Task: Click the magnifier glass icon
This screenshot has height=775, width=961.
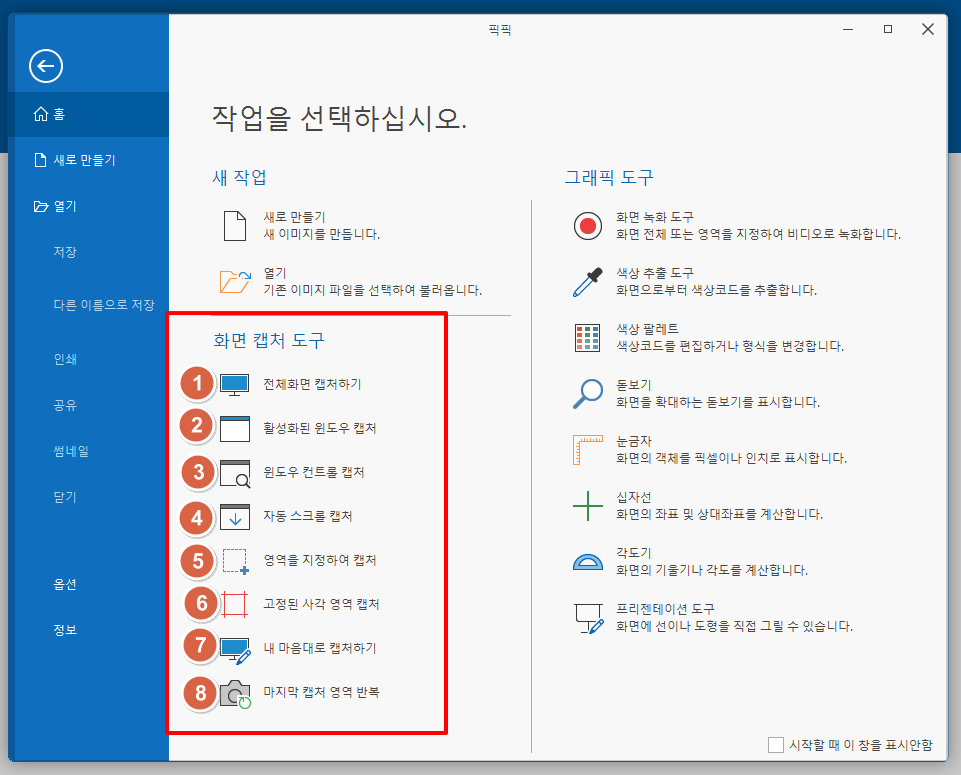Action: click(x=588, y=393)
